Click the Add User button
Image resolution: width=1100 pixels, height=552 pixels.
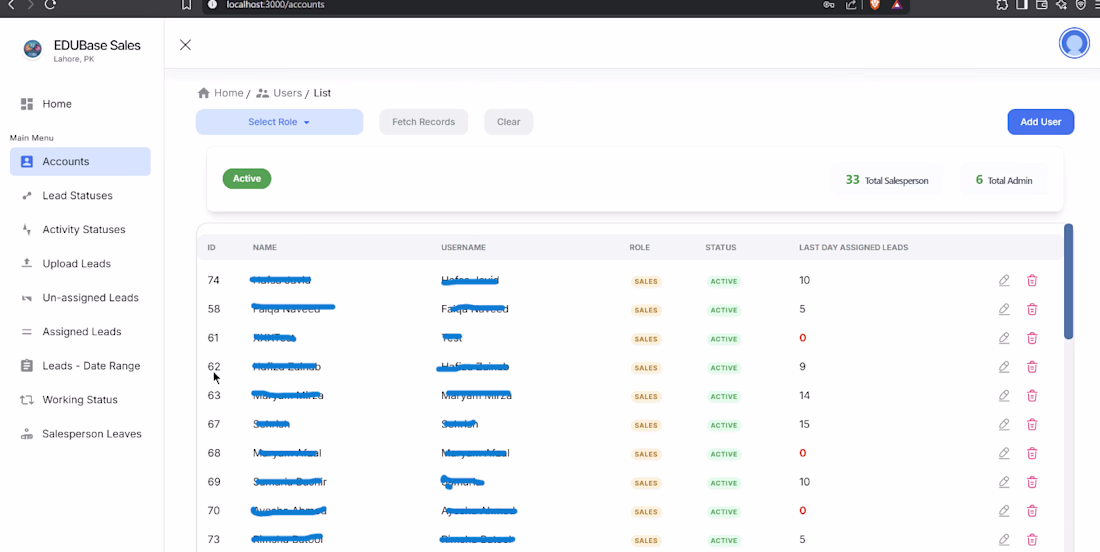click(x=1040, y=122)
